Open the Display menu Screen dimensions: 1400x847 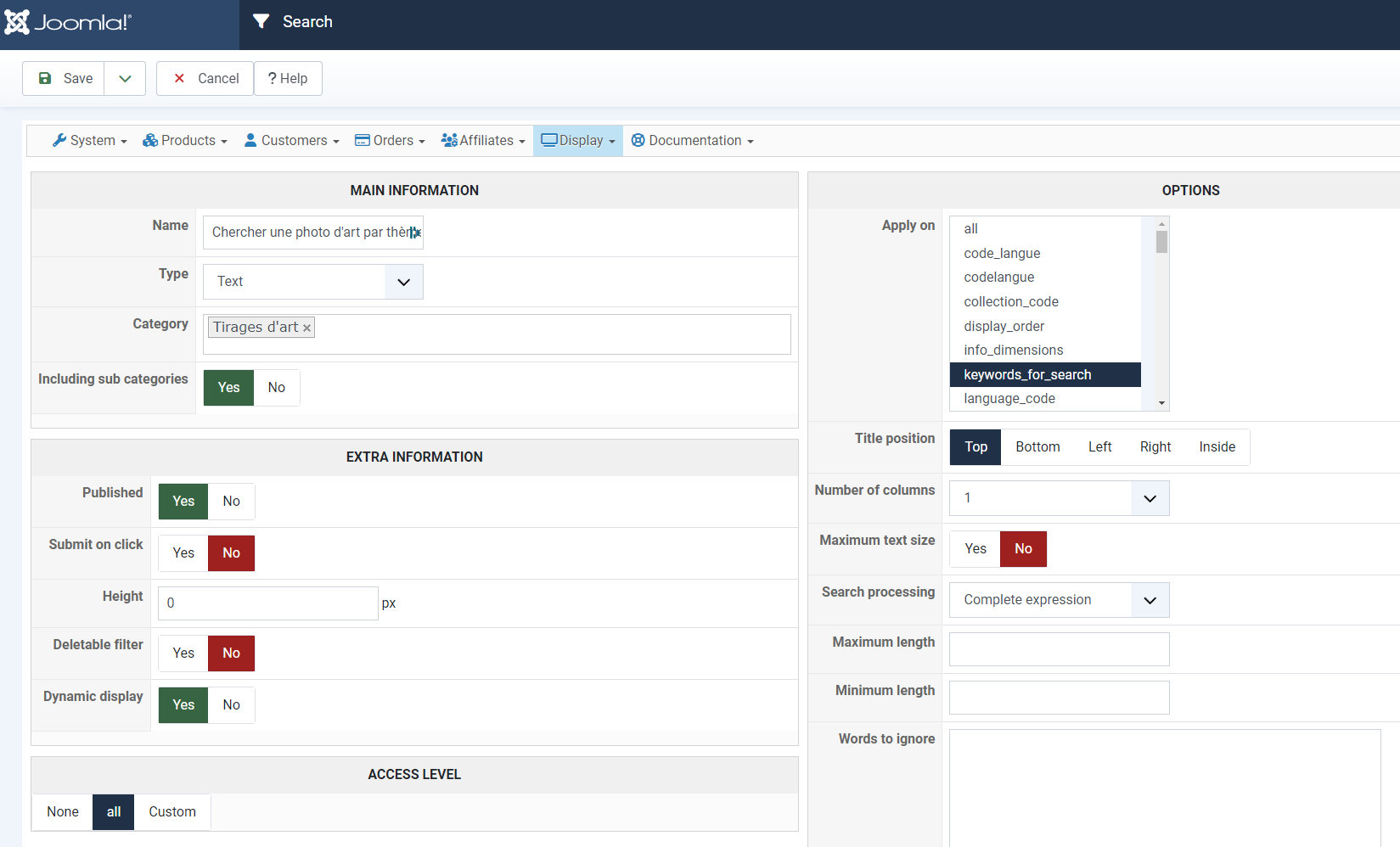point(578,140)
